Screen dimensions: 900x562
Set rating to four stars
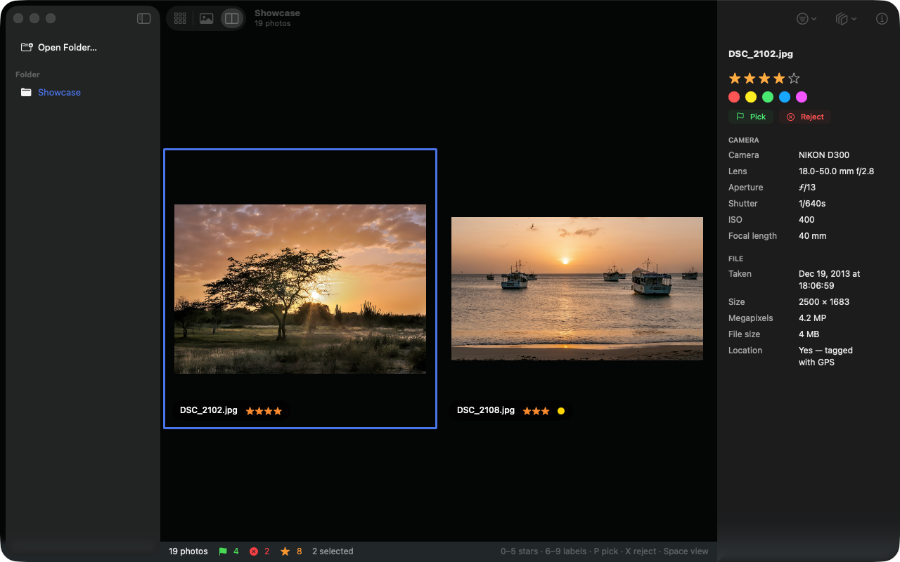tap(779, 78)
